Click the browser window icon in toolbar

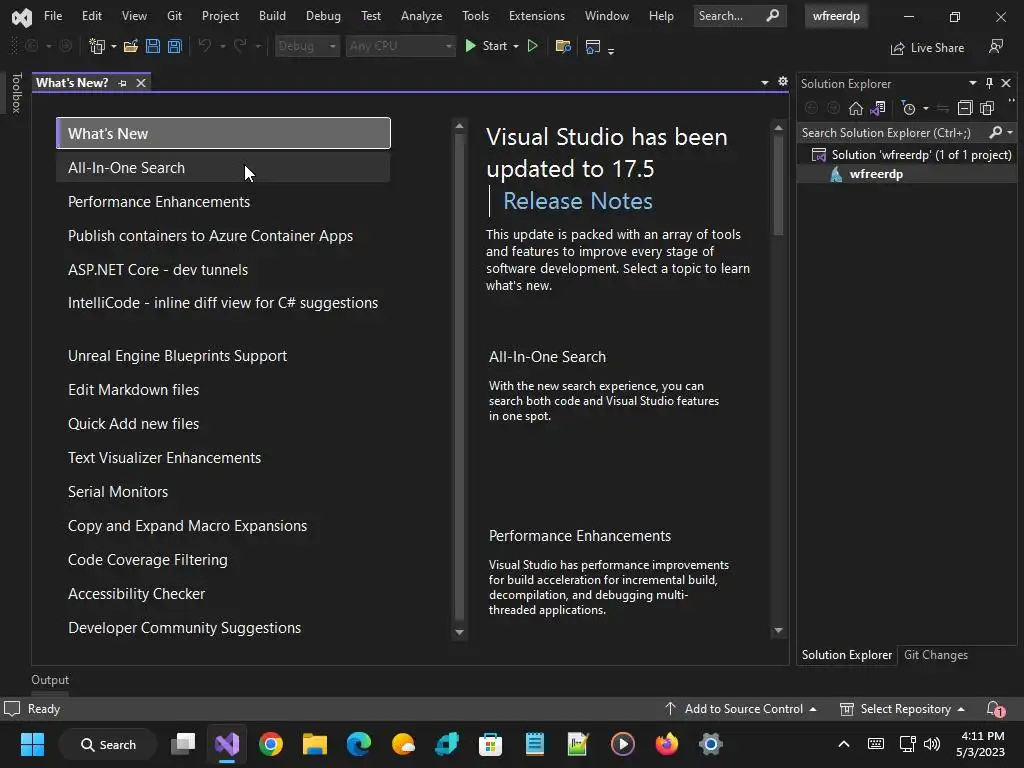[592, 46]
